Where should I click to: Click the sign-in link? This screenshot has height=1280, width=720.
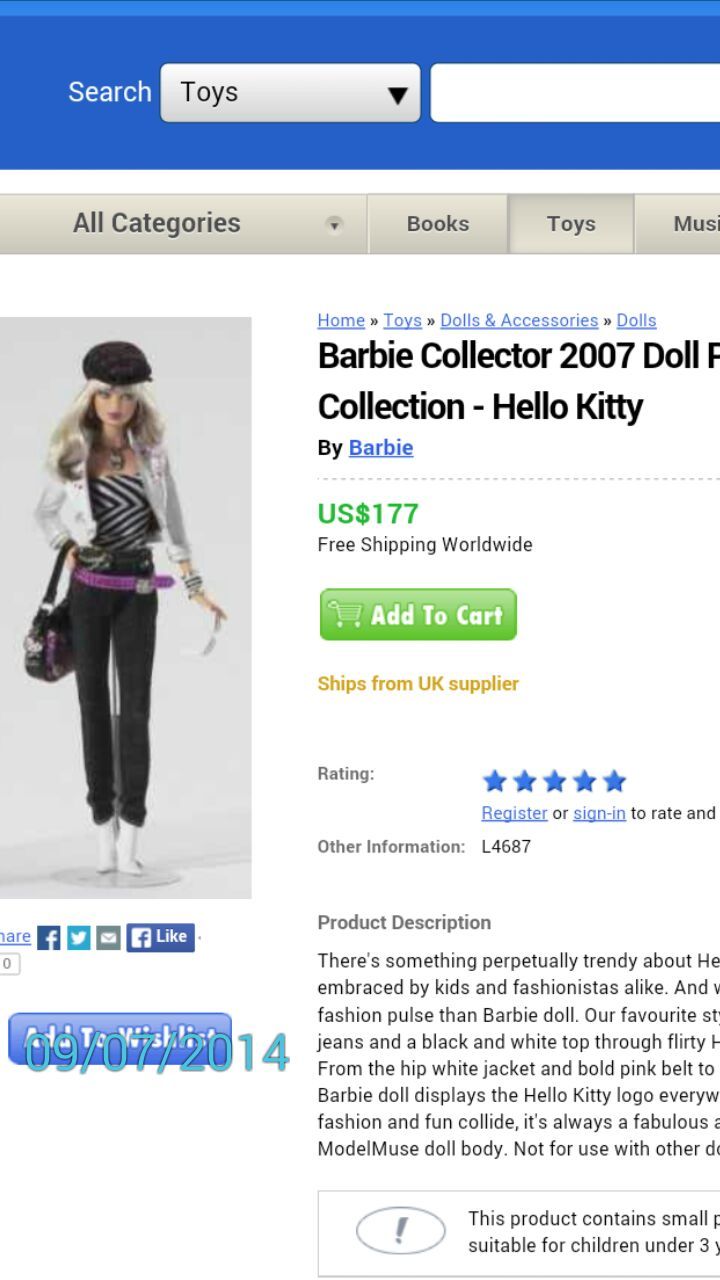click(x=599, y=813)
